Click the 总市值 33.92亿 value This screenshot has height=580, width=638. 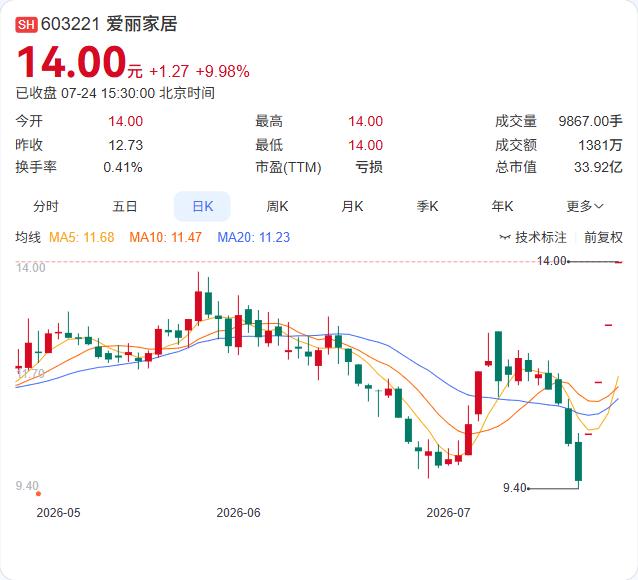click(598, 167)
